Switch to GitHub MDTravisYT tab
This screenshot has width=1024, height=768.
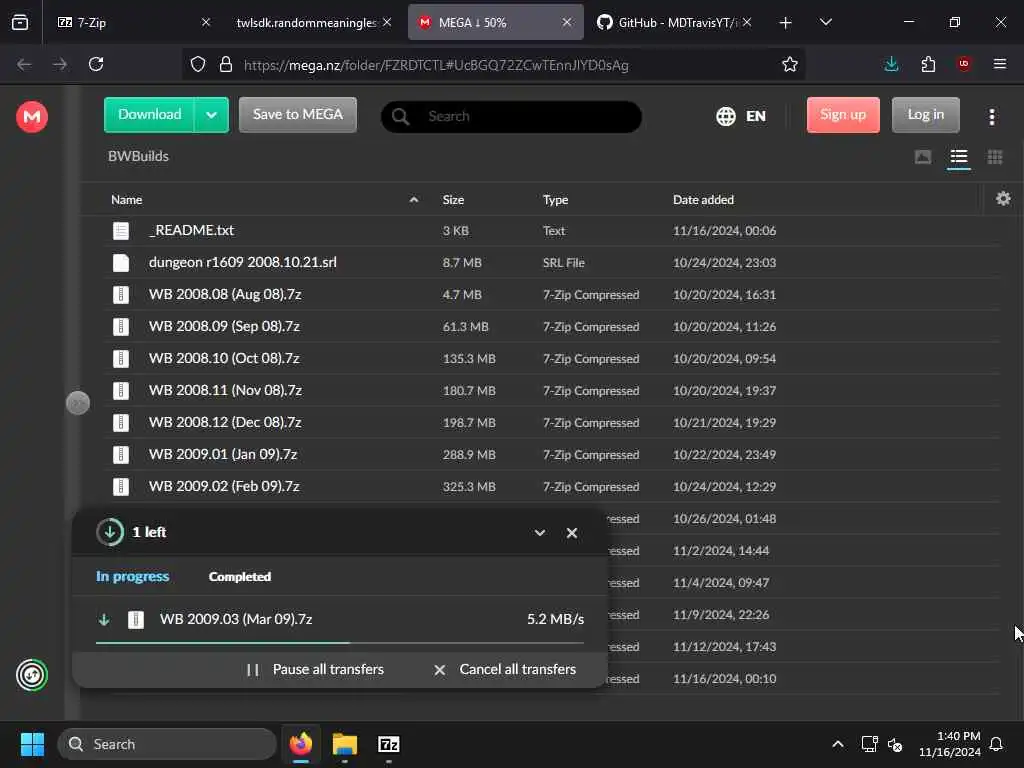672,22
